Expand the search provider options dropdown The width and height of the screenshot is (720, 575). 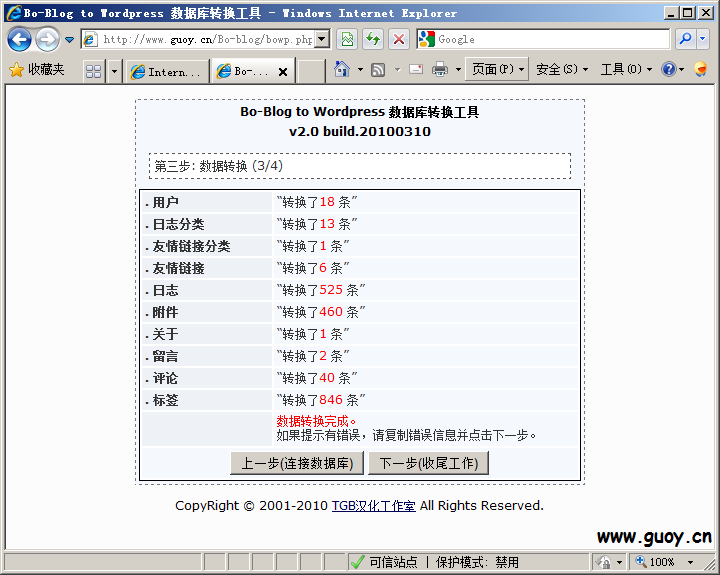(x=703, y=39)
